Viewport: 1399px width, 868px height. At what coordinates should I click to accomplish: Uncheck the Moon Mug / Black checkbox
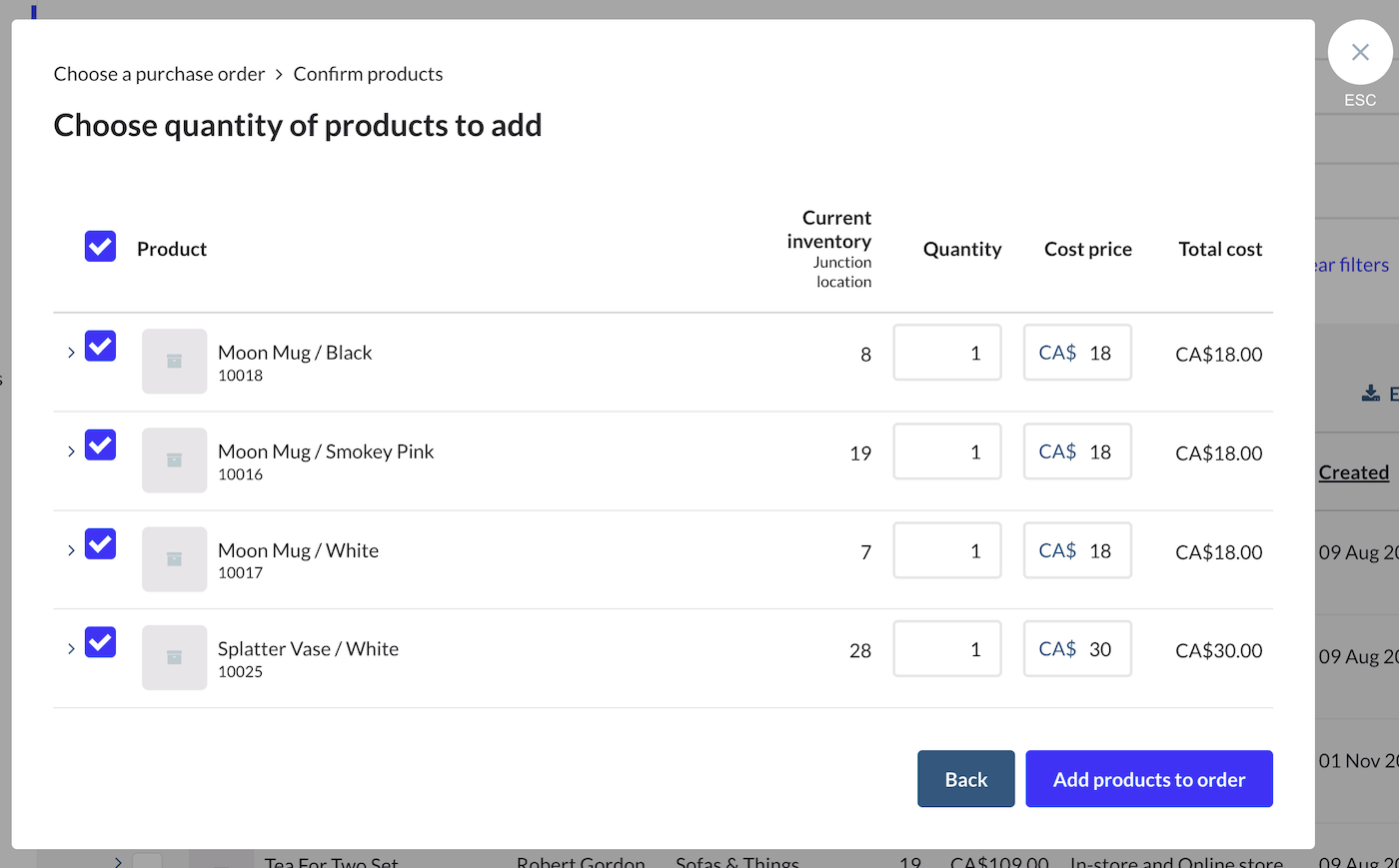(x=100, y=347)
